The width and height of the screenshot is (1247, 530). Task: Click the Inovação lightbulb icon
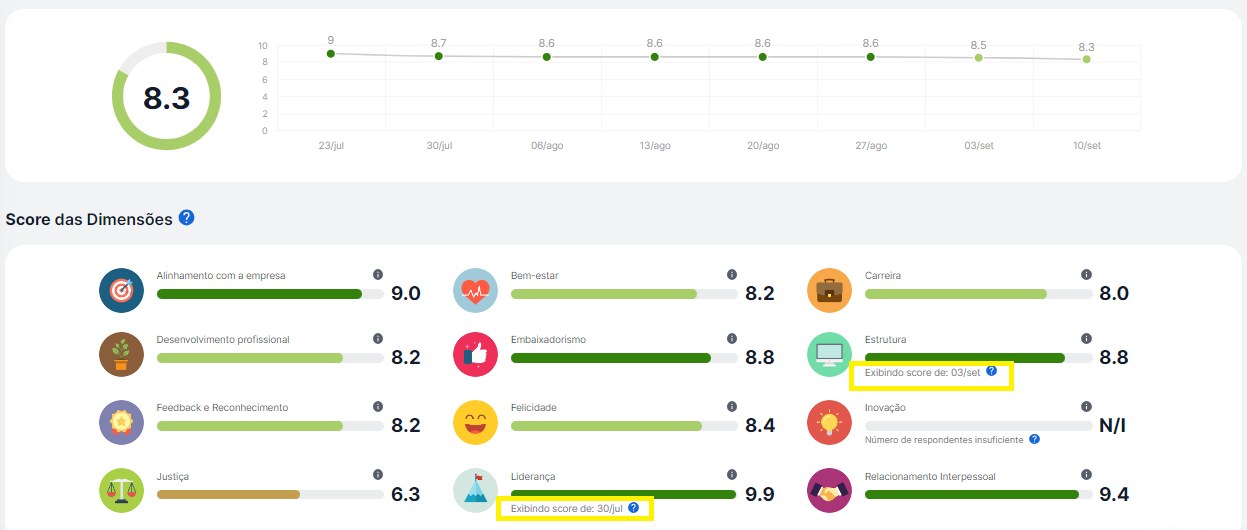[829, 422]
